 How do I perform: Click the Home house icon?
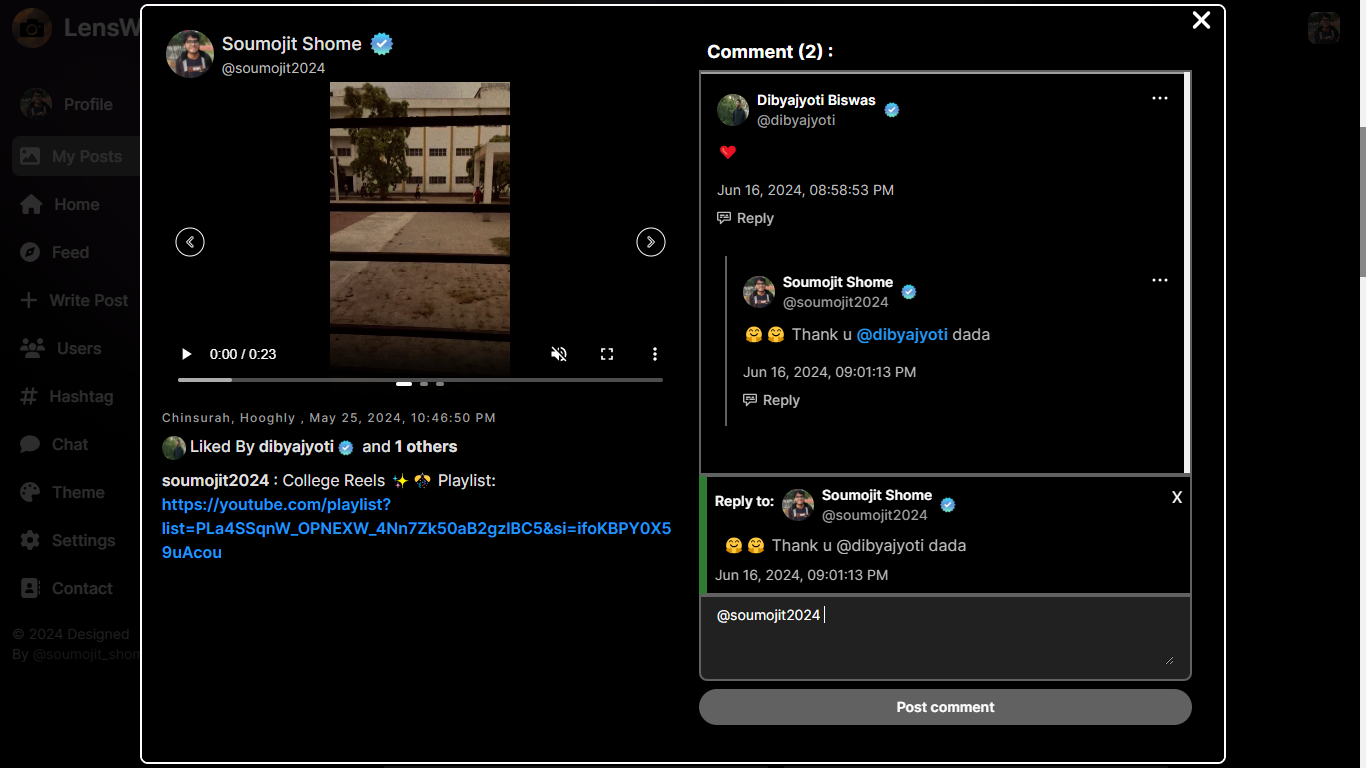coord(31,204)
